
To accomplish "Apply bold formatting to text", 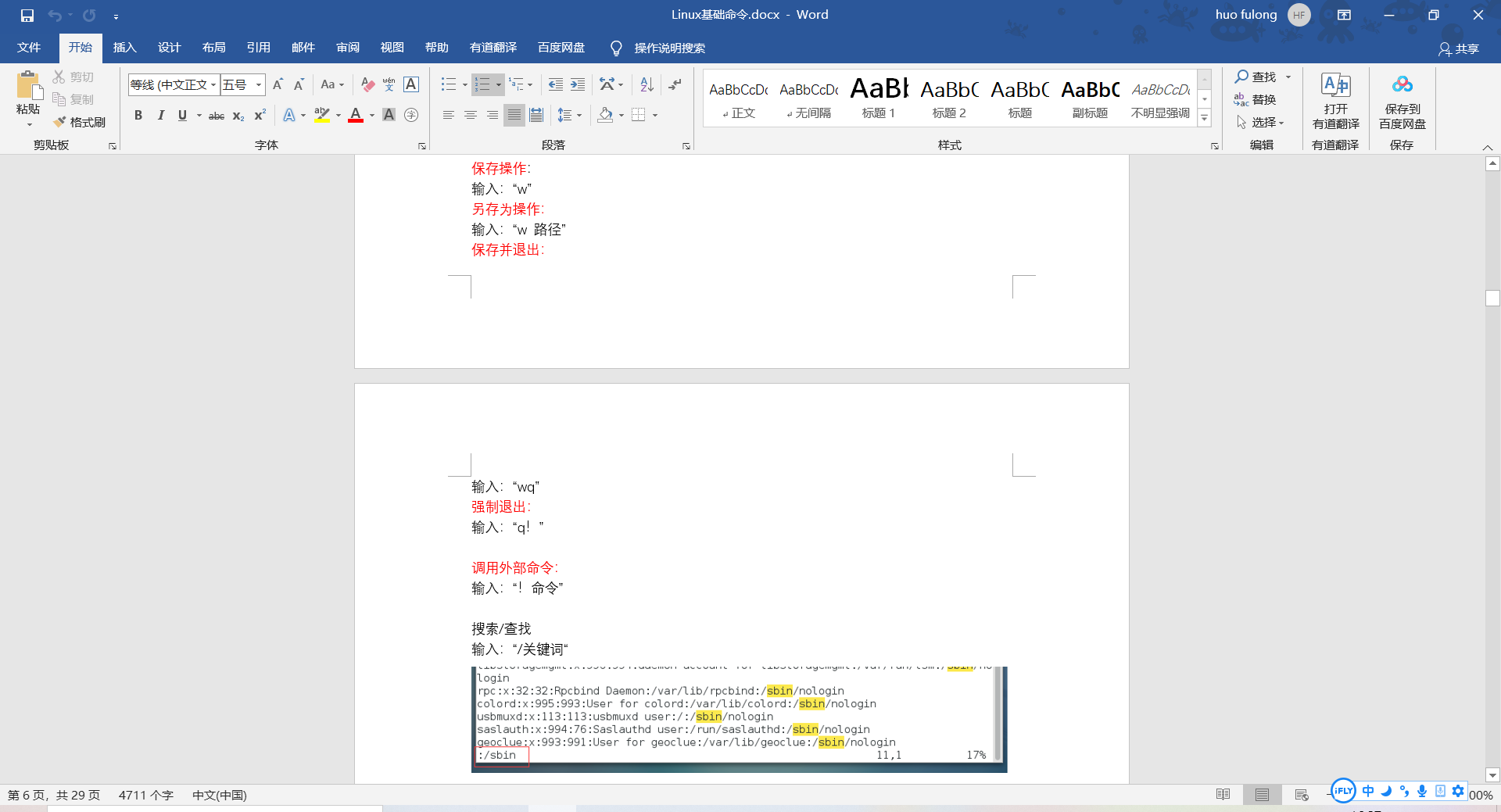I will (138, 115).
